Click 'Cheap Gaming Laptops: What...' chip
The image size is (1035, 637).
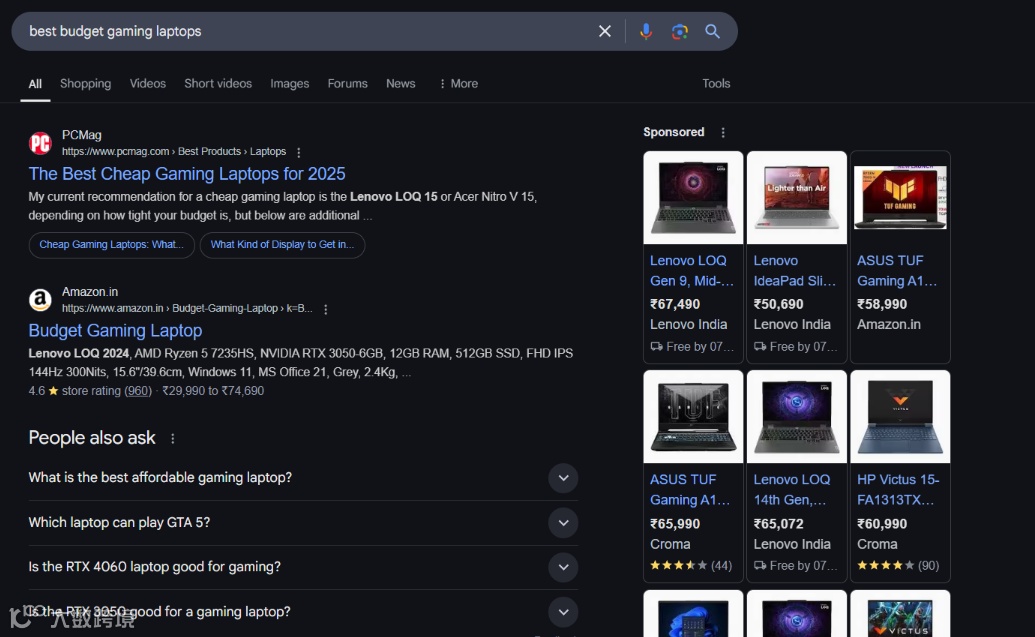(112, 245)
